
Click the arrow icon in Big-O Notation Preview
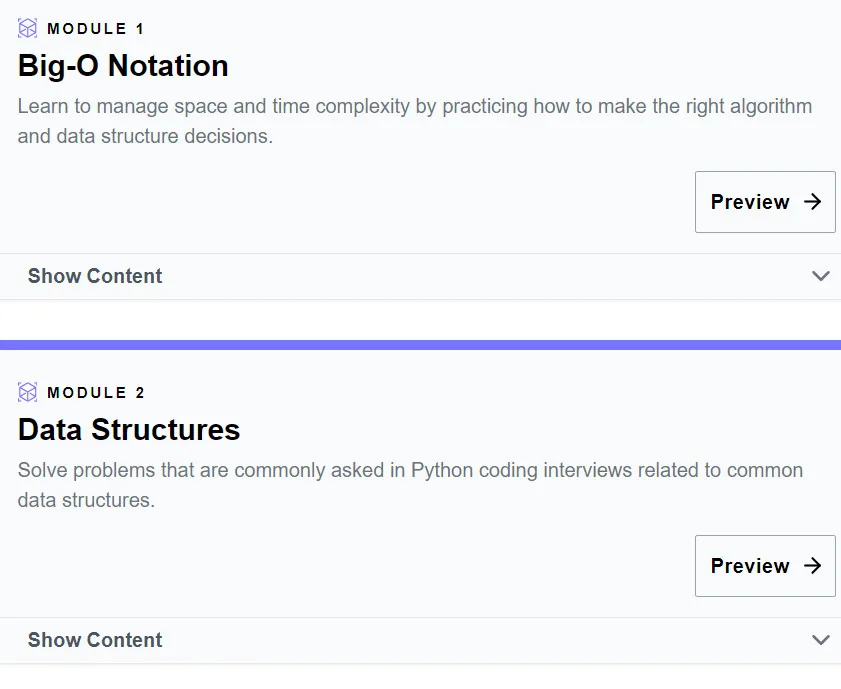(x=813, y=202)
